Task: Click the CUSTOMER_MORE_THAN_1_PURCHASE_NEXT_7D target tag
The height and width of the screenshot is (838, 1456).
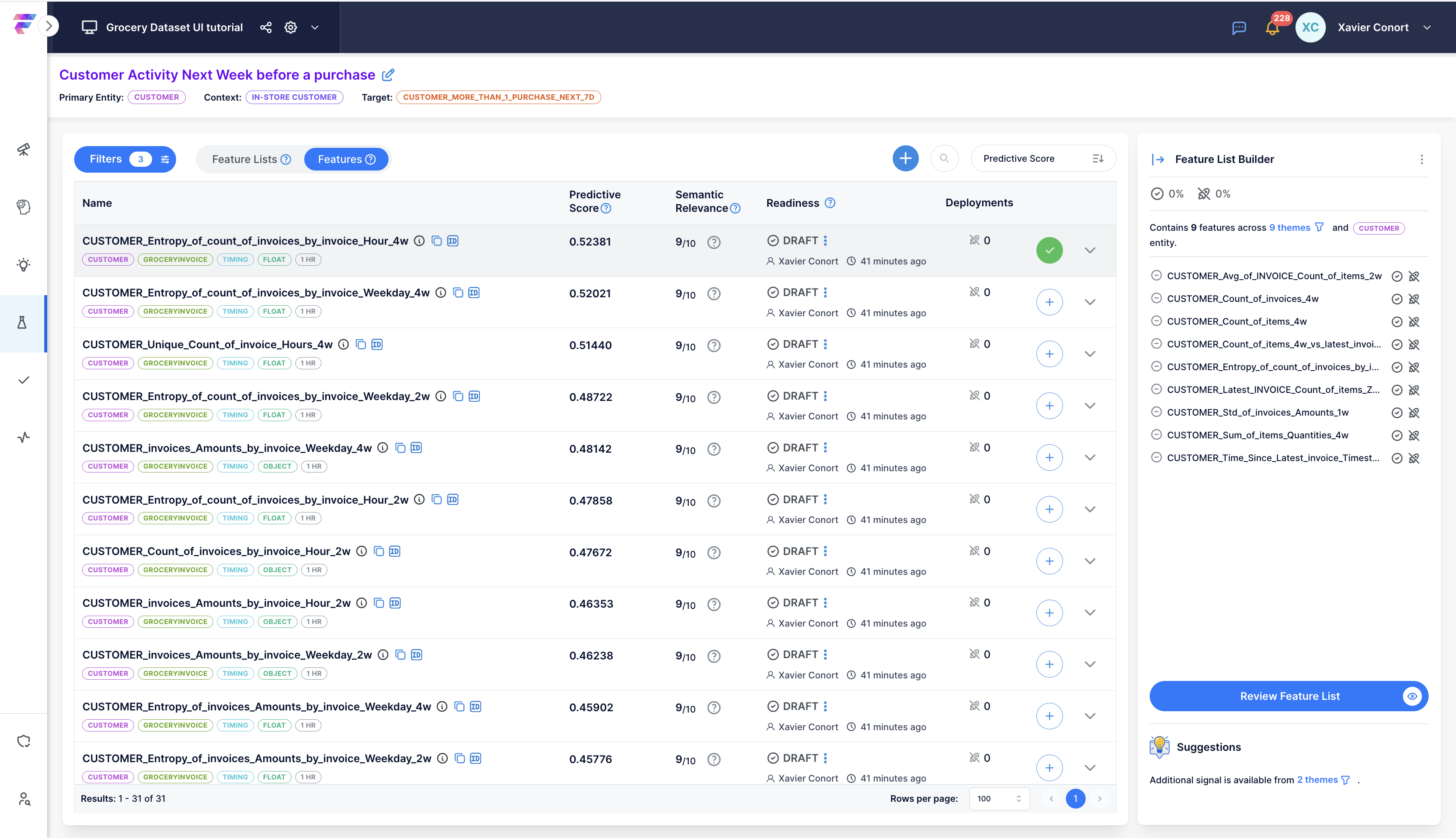Action: 498,97
